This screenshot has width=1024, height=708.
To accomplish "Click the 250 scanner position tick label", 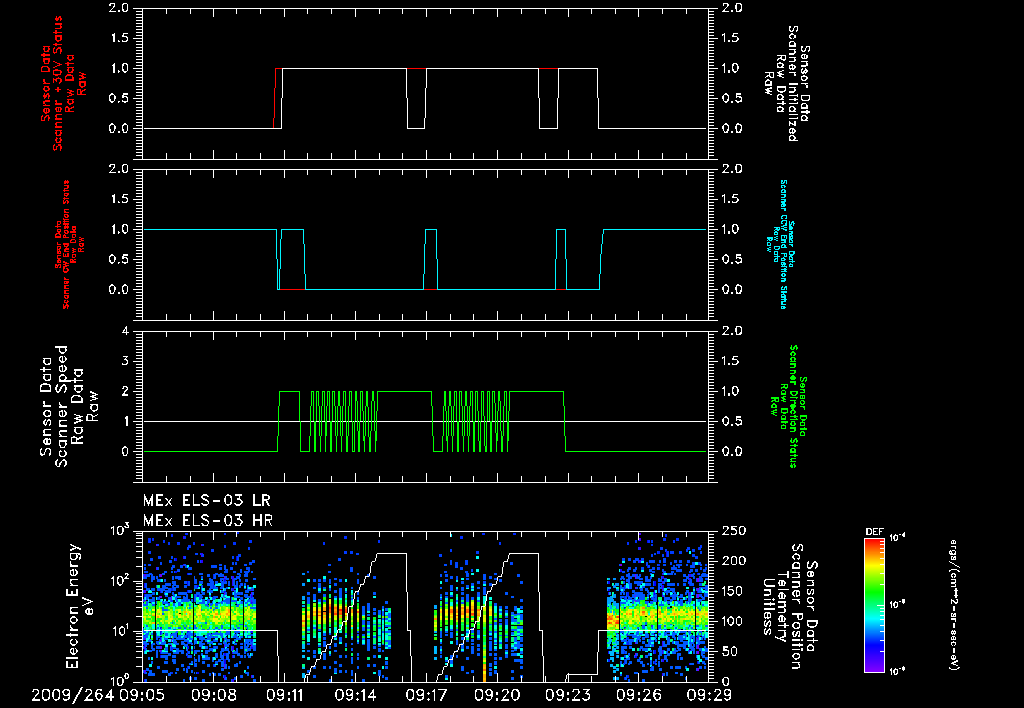I will [x=733, y=532].
